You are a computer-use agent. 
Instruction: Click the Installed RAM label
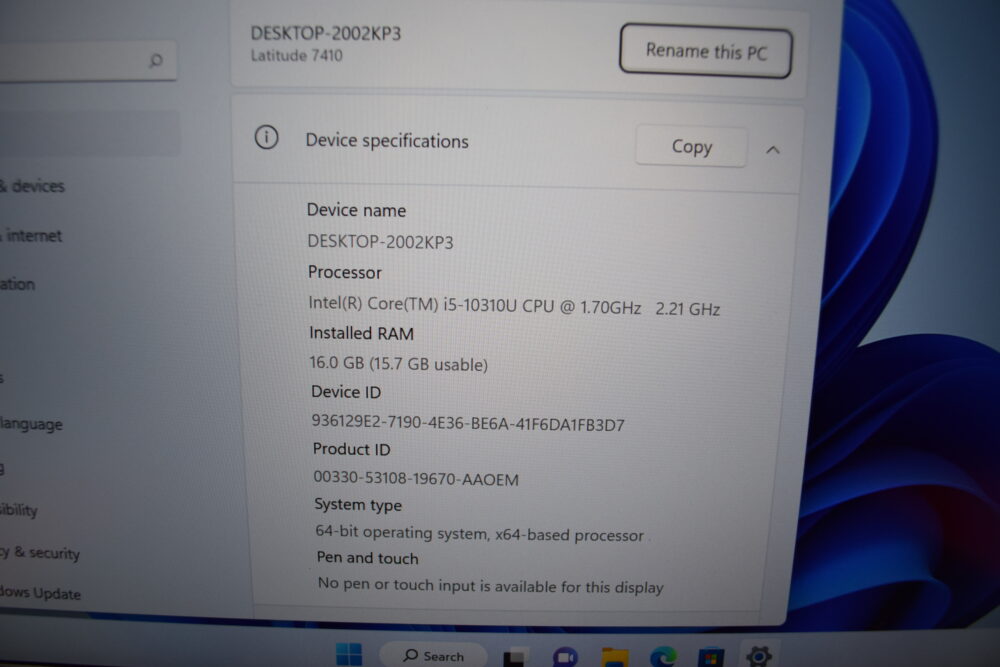coord(362,334)
